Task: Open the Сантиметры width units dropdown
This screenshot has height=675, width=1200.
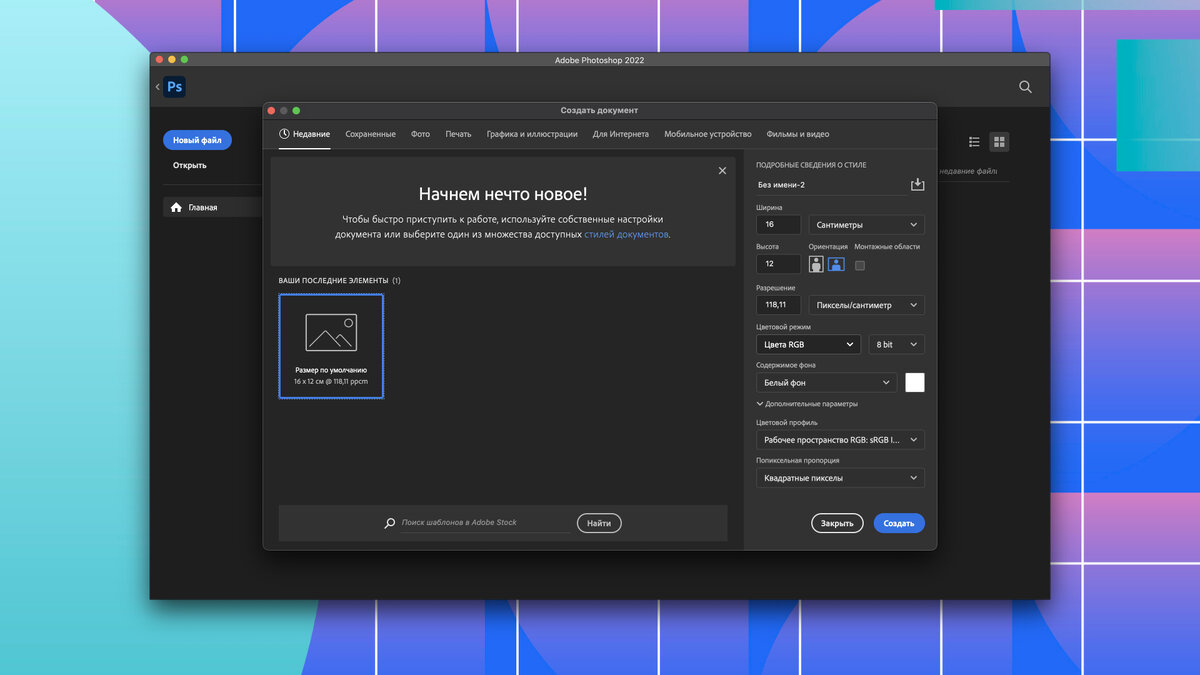Action: point(866,225)
